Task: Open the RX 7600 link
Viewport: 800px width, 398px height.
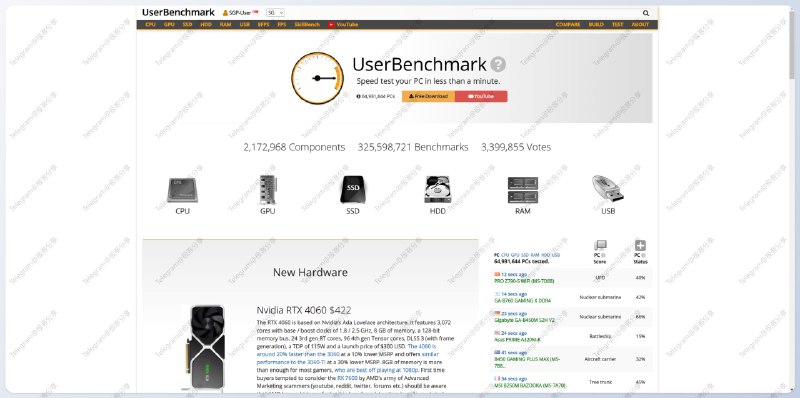Action: click(x=348, y=378)
